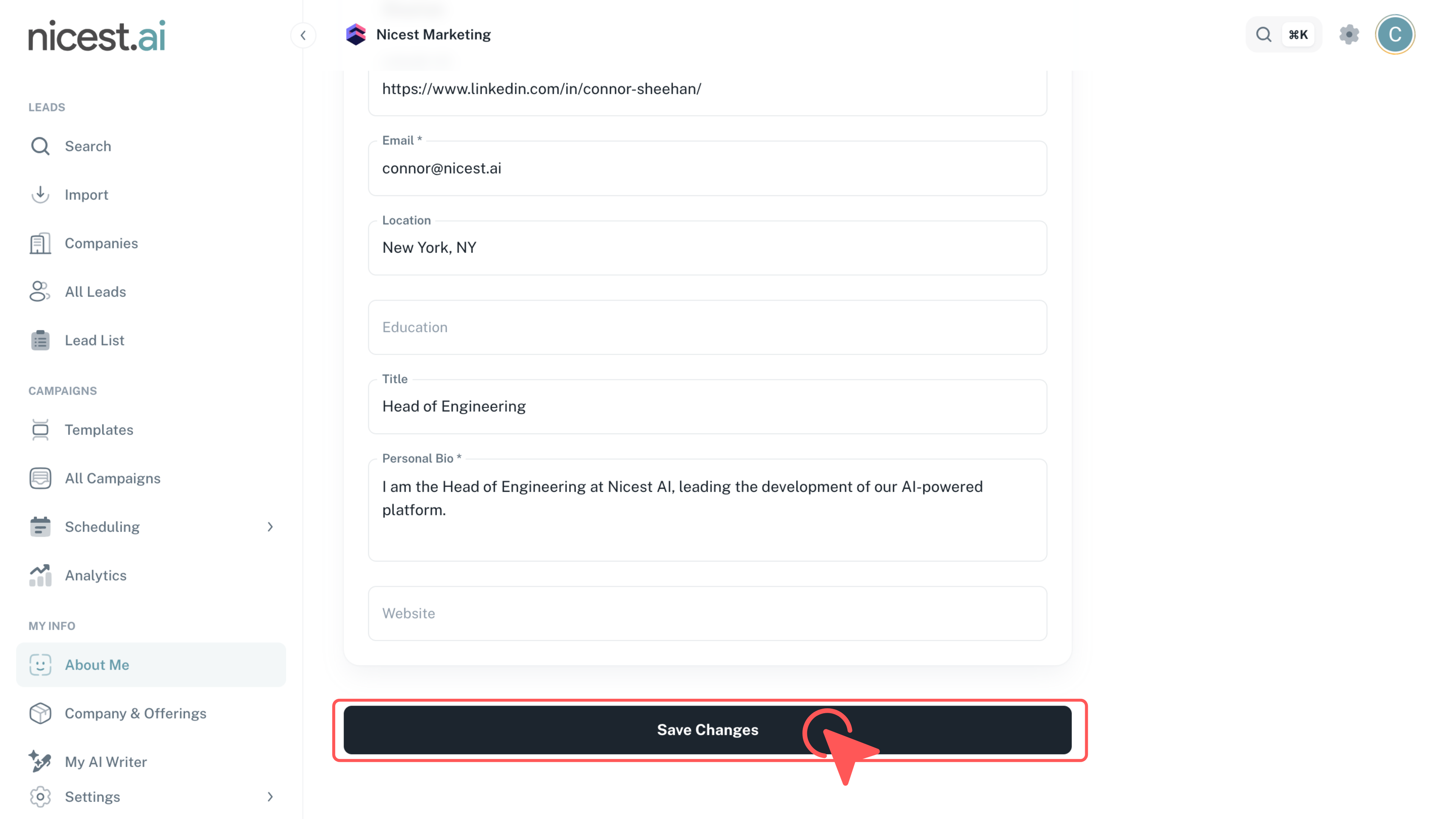The width and height of the screenshot is (1456, 819).
Task: Open the ⌘K search bar
Action: [x=1283, y=35]
